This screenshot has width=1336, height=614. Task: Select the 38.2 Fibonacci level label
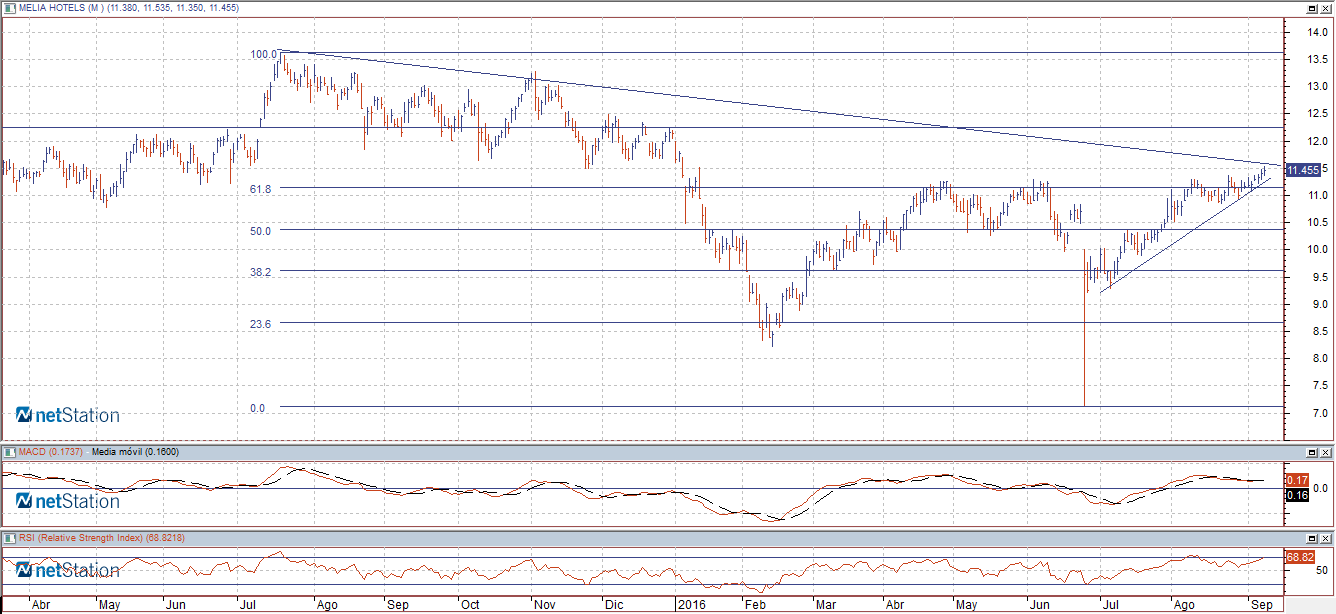261,271
